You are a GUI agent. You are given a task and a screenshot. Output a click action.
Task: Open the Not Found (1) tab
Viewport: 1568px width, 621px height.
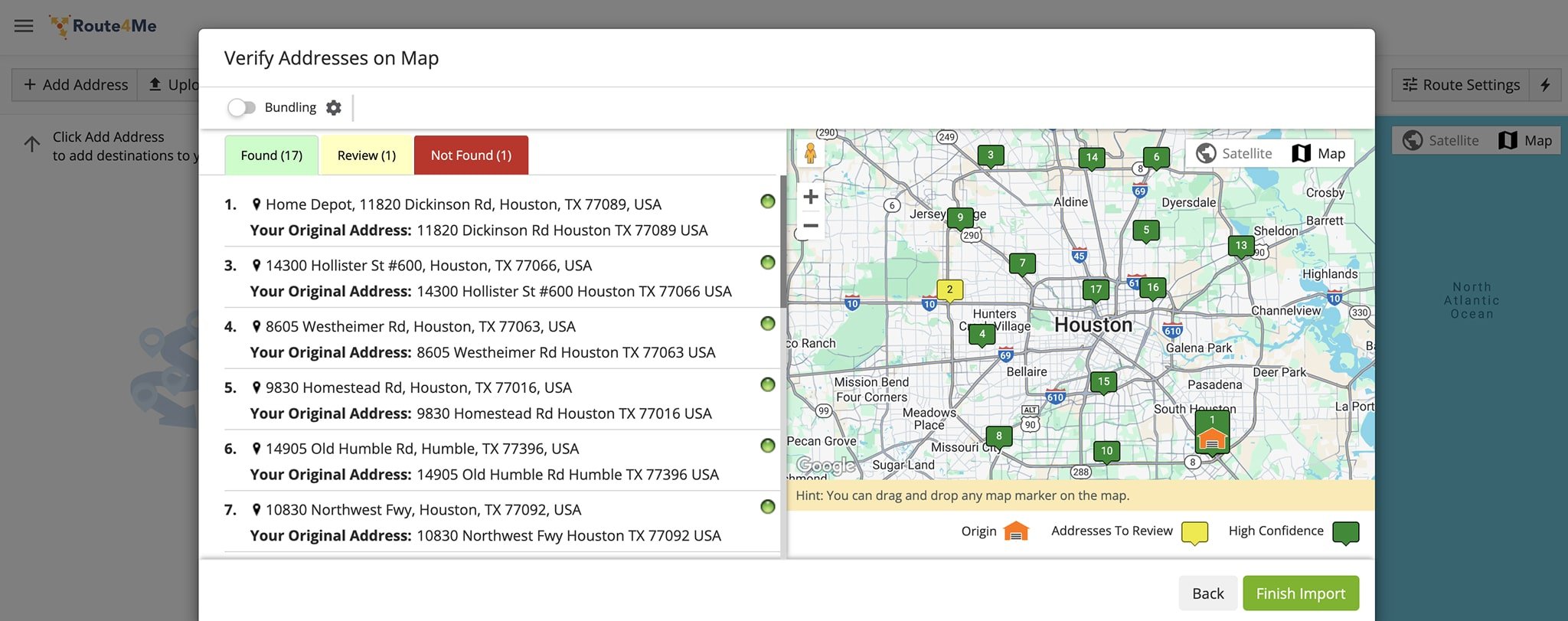[x=471, y=155]
